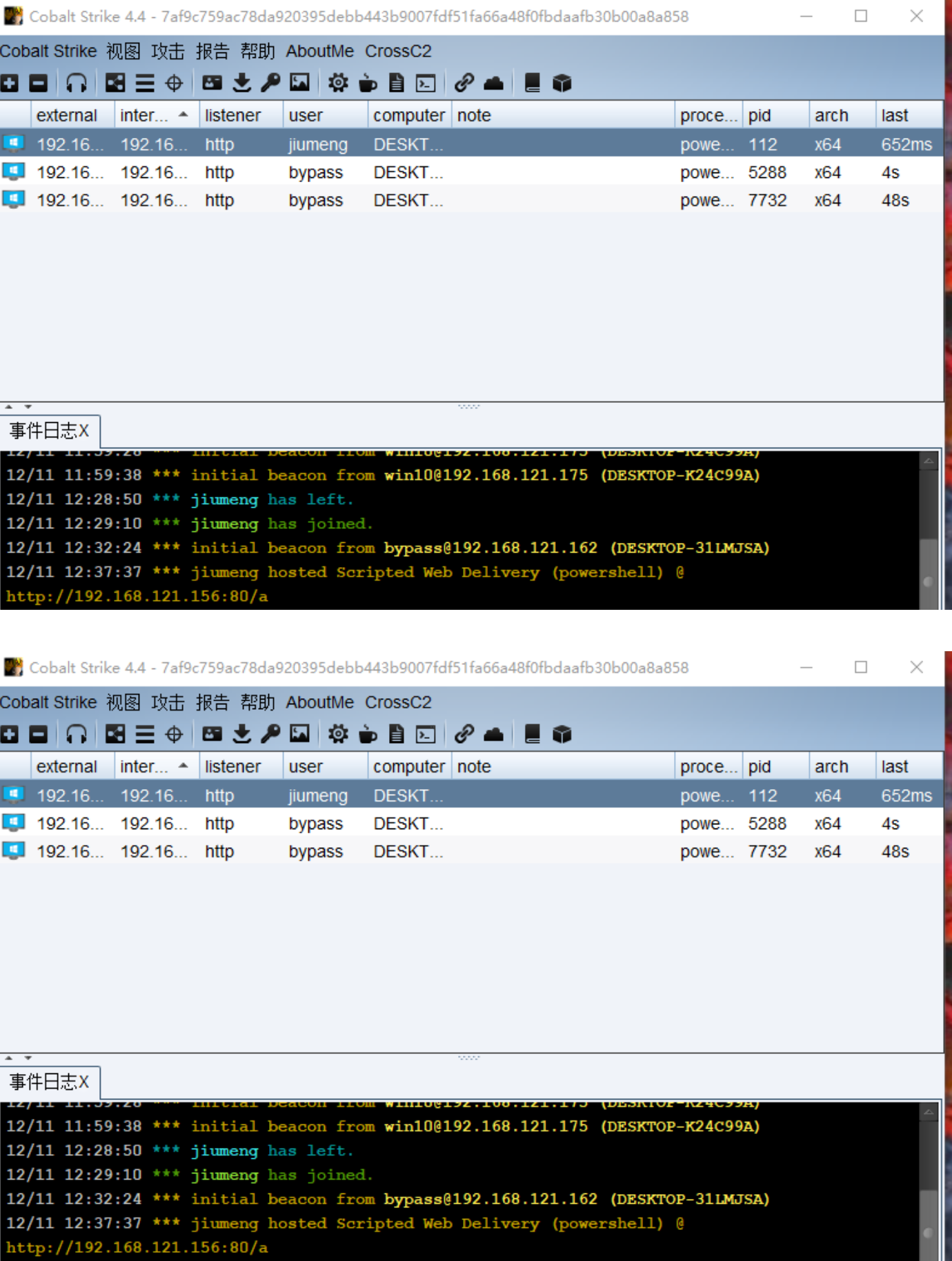Click expand-down split arrow in top window

point(28,407)
